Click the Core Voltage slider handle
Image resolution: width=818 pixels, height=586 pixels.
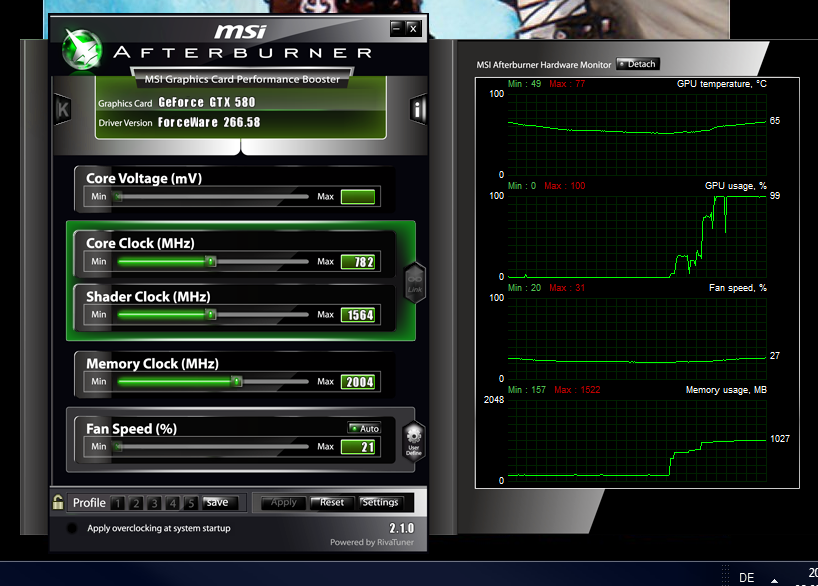(119, 197)
